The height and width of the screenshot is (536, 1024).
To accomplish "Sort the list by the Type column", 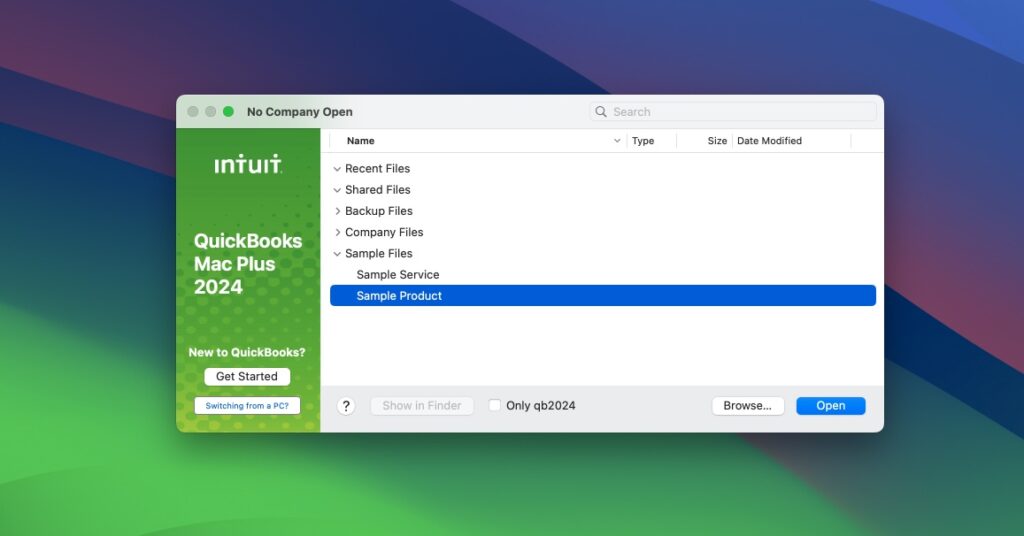I will tap(643, 141).
